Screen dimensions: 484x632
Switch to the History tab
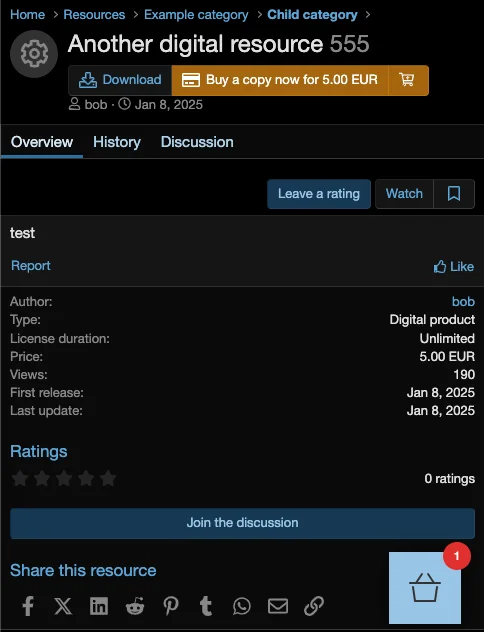[117, 142]
